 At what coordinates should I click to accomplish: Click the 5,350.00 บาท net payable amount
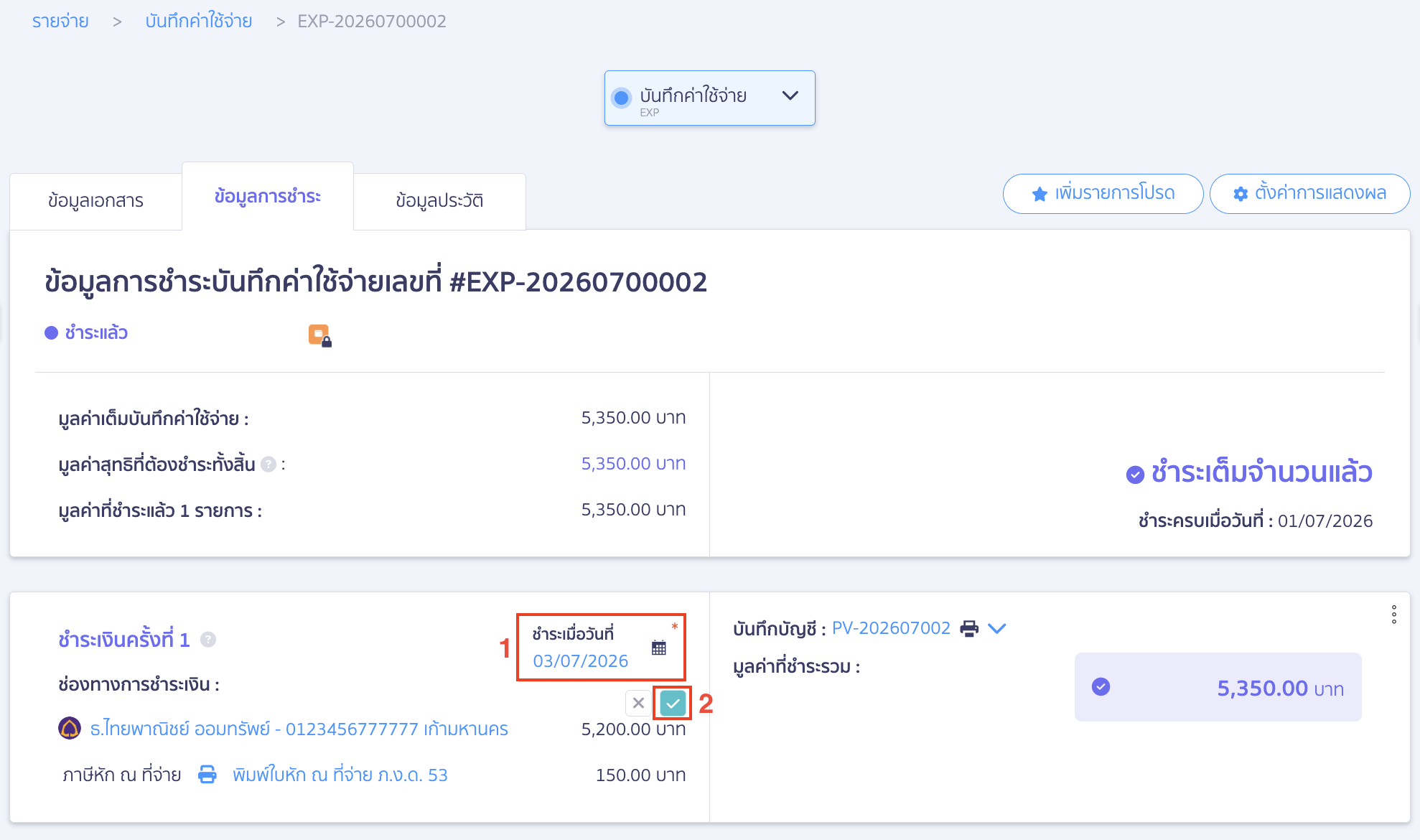tap(633, 464)
